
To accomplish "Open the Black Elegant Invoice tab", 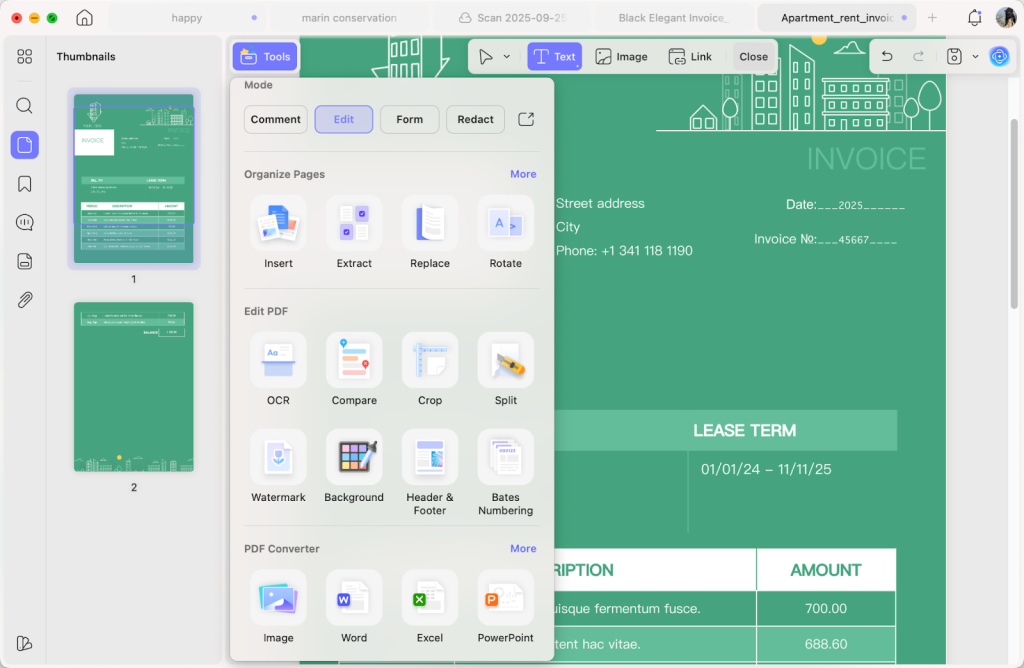I will pyautogui.click(x=673, y=18).
